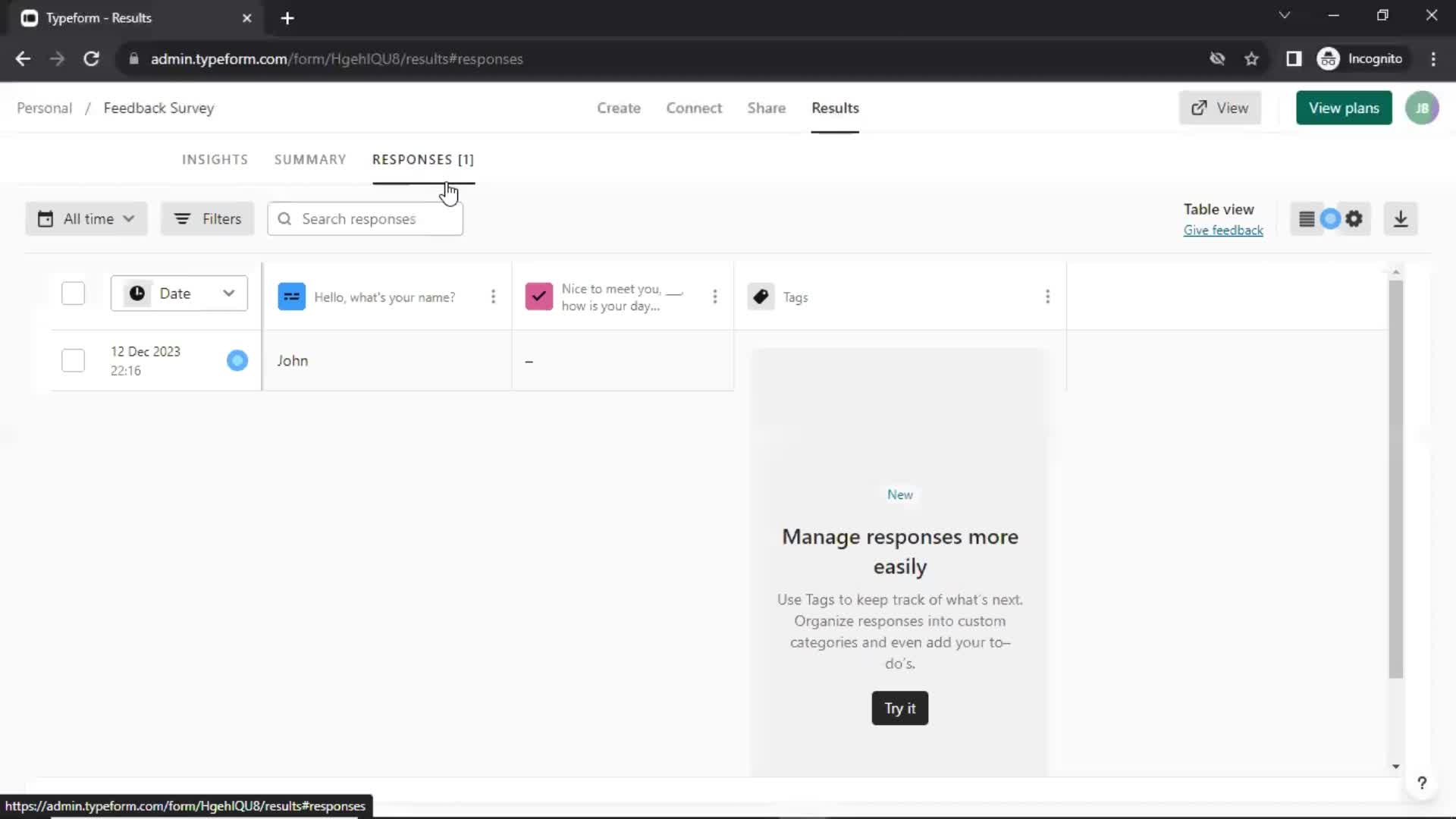Go to the Connect section

coord(694,108)
